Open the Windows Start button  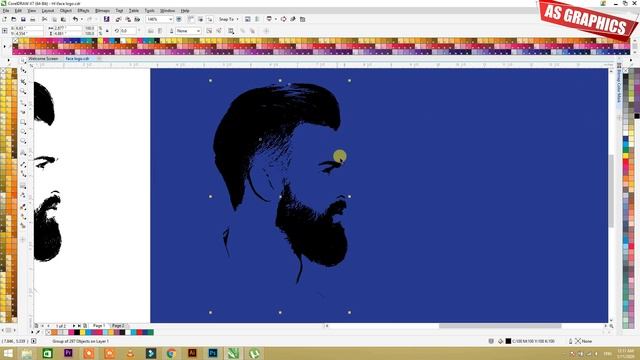8,353
